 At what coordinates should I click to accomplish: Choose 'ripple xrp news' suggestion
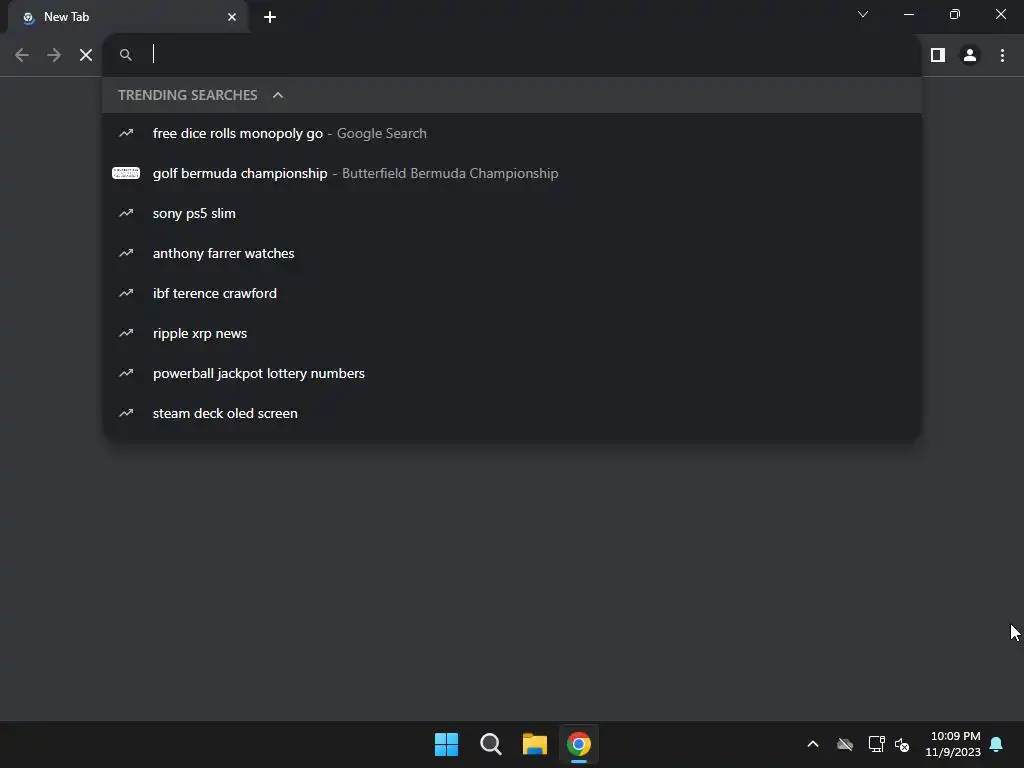pos(512,333)
